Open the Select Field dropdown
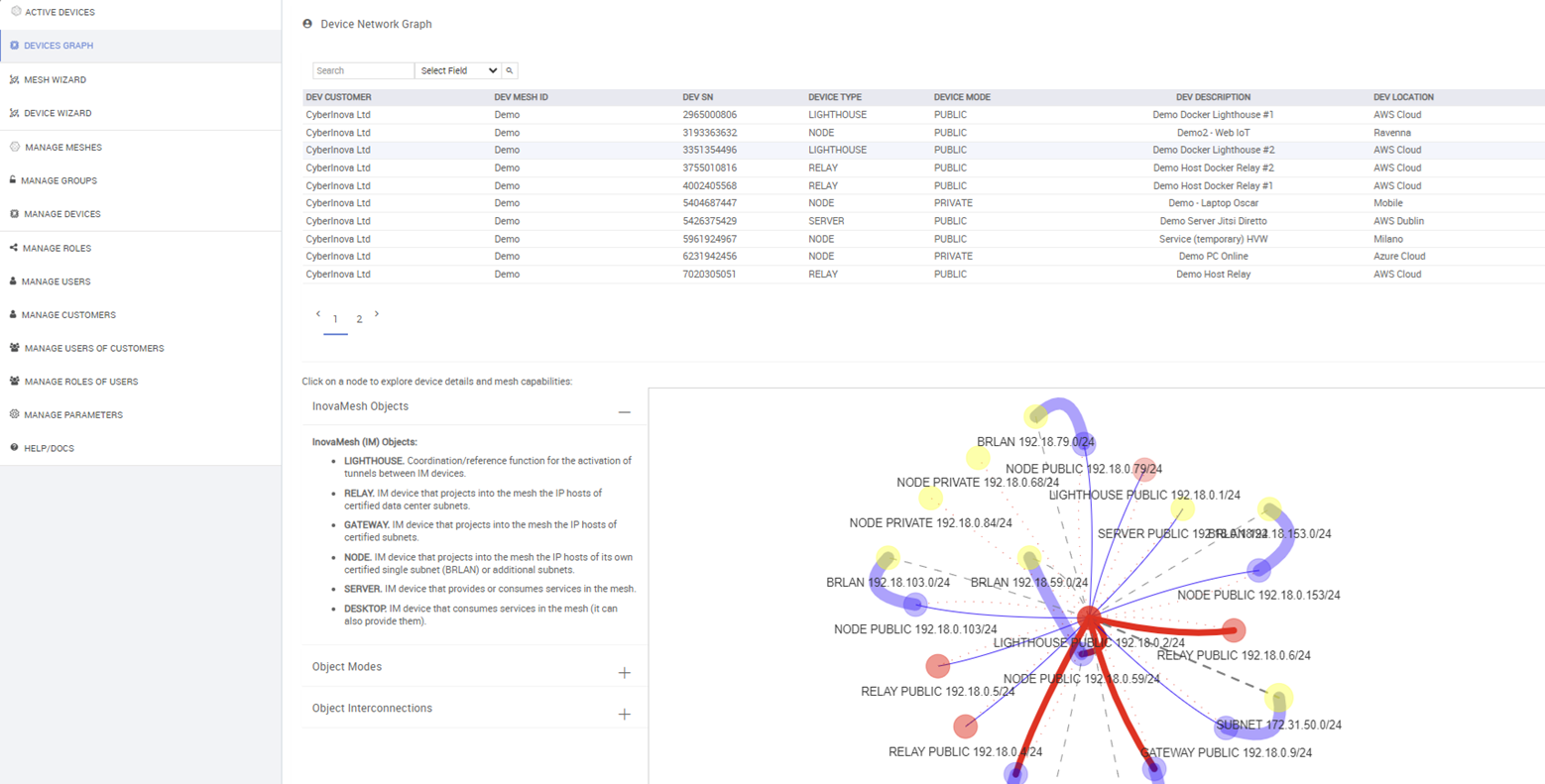This screenshot has width=1545, height=784. coord(458,70)
